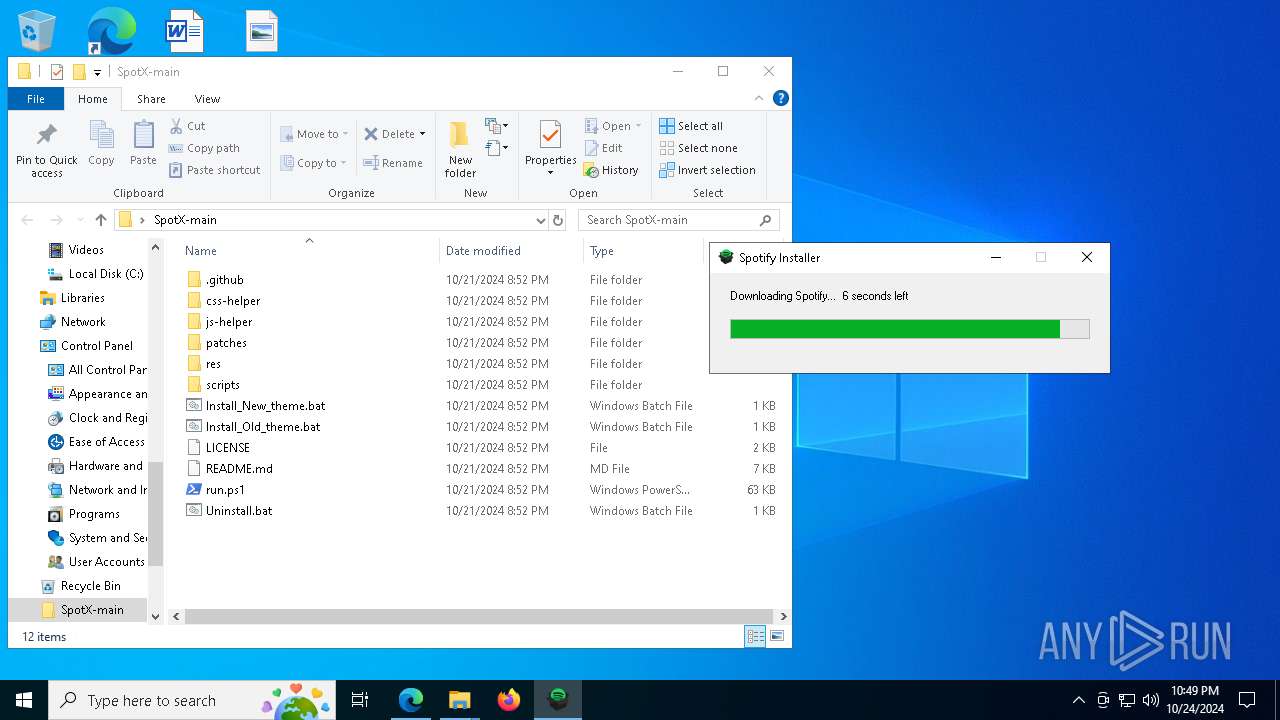This screenshot has height=720, width=1280.
Task: Click Select all
Action: (x=691, y=126)
